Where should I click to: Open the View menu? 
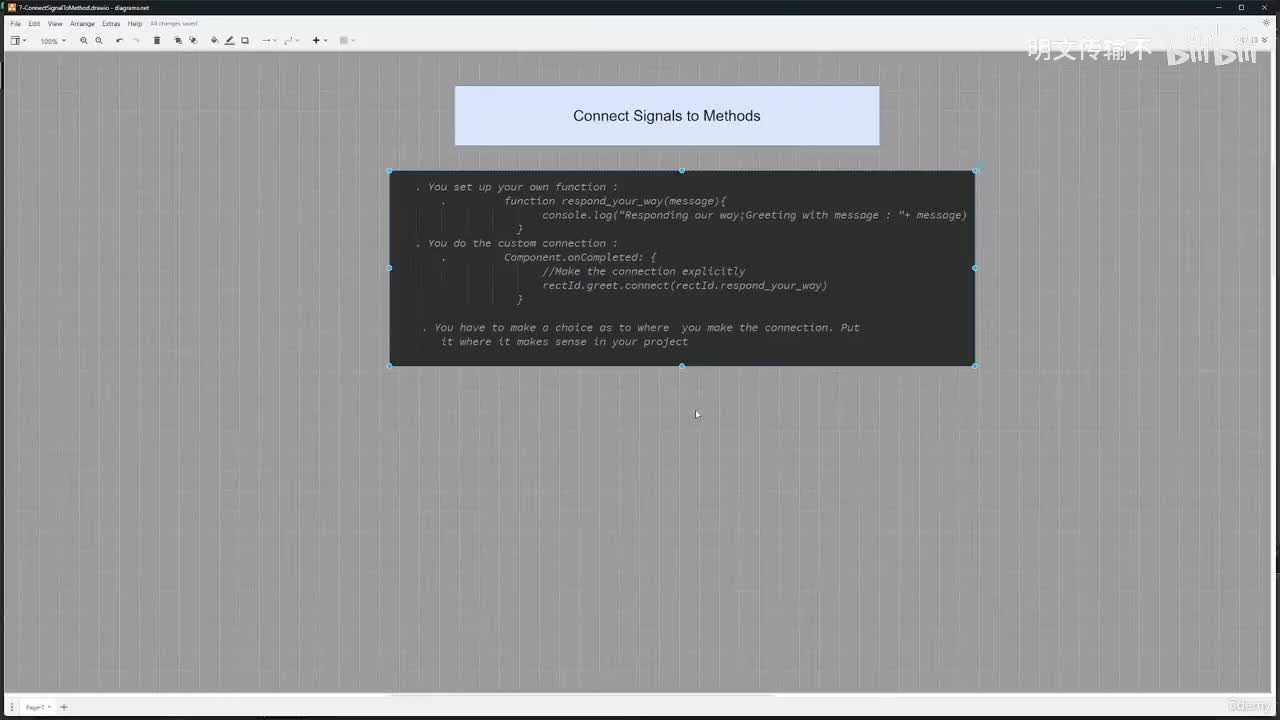tap(55, 23)
